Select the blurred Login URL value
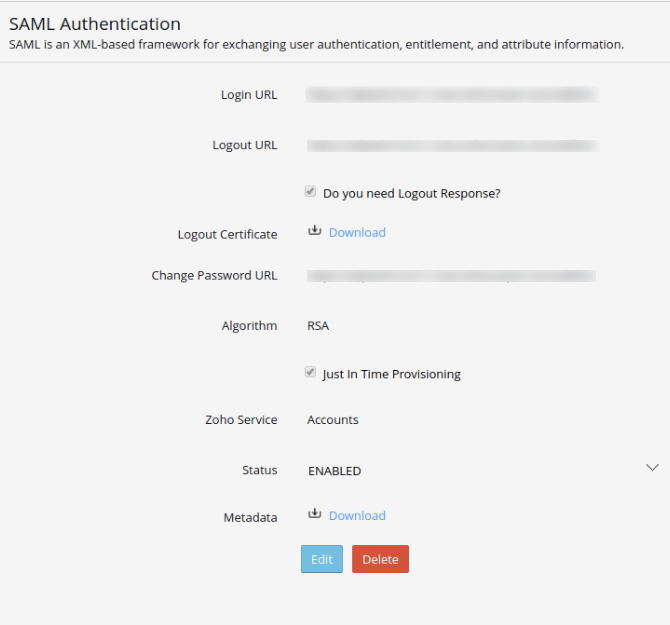670x625 pixels. [451, 95]
